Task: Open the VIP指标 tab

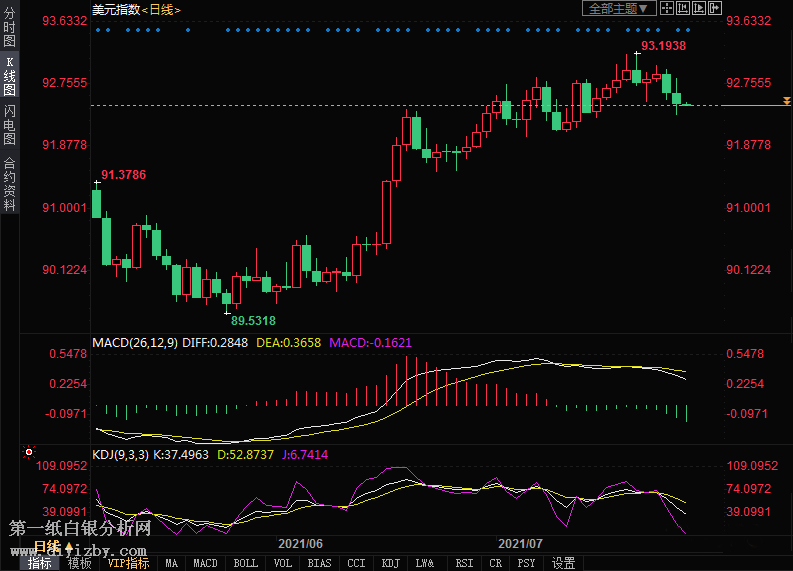Action: (x=128, y=563)
